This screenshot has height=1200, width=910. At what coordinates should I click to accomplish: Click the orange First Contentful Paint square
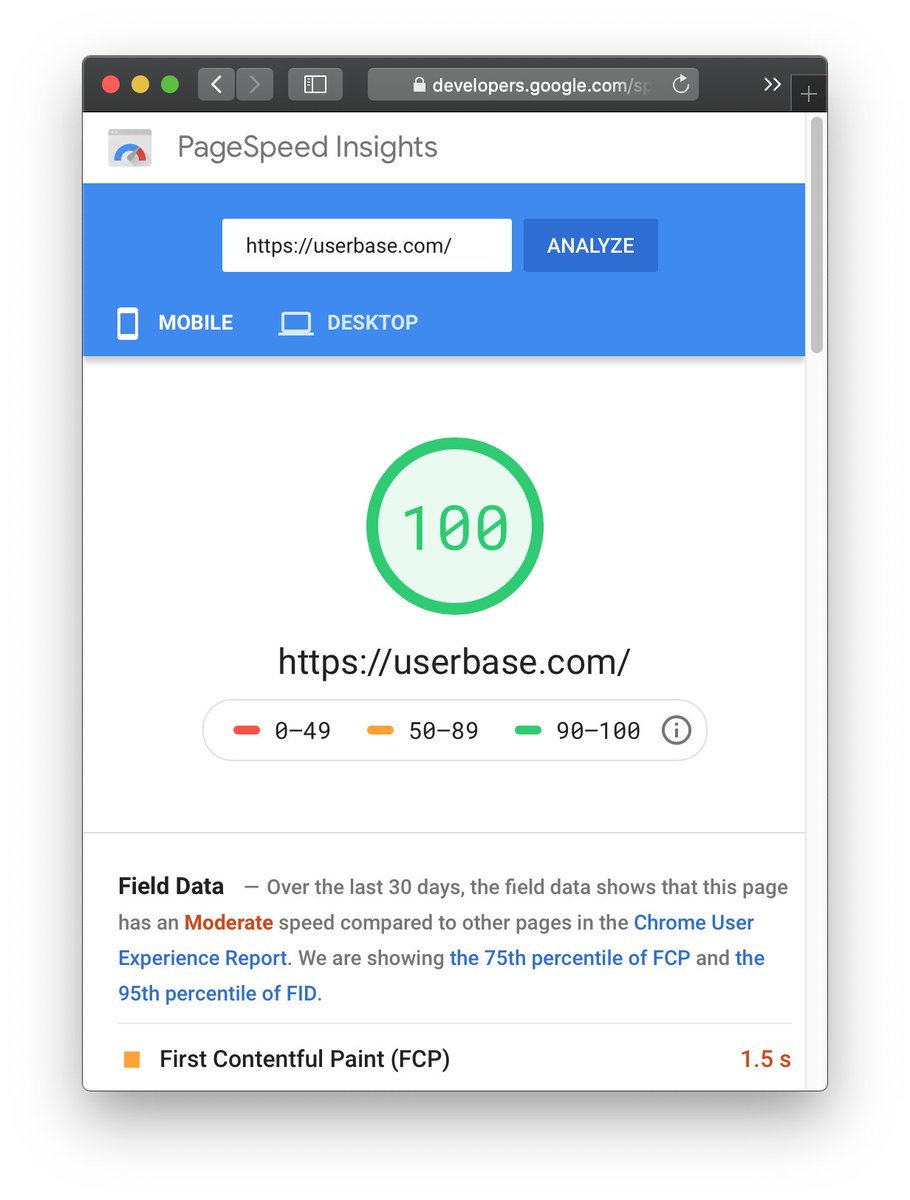pyautogui.click(x=132, y=1059)
